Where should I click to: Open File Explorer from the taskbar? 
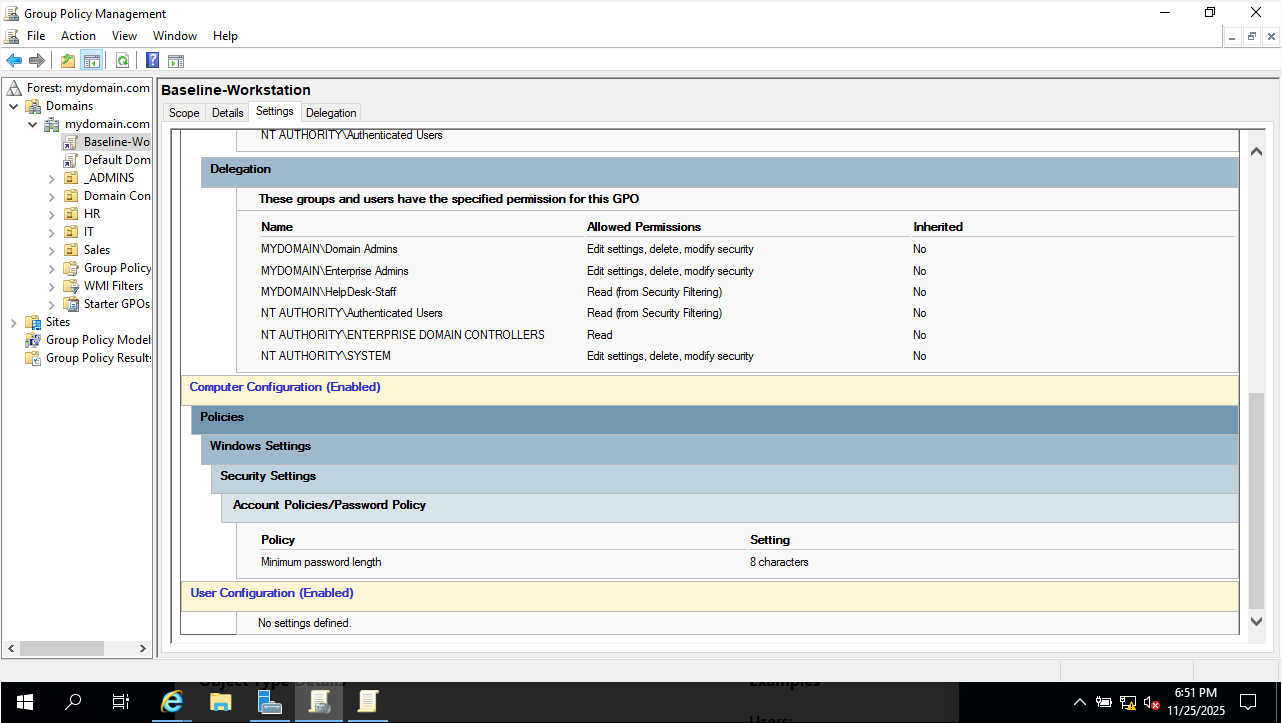click(221, 702)
